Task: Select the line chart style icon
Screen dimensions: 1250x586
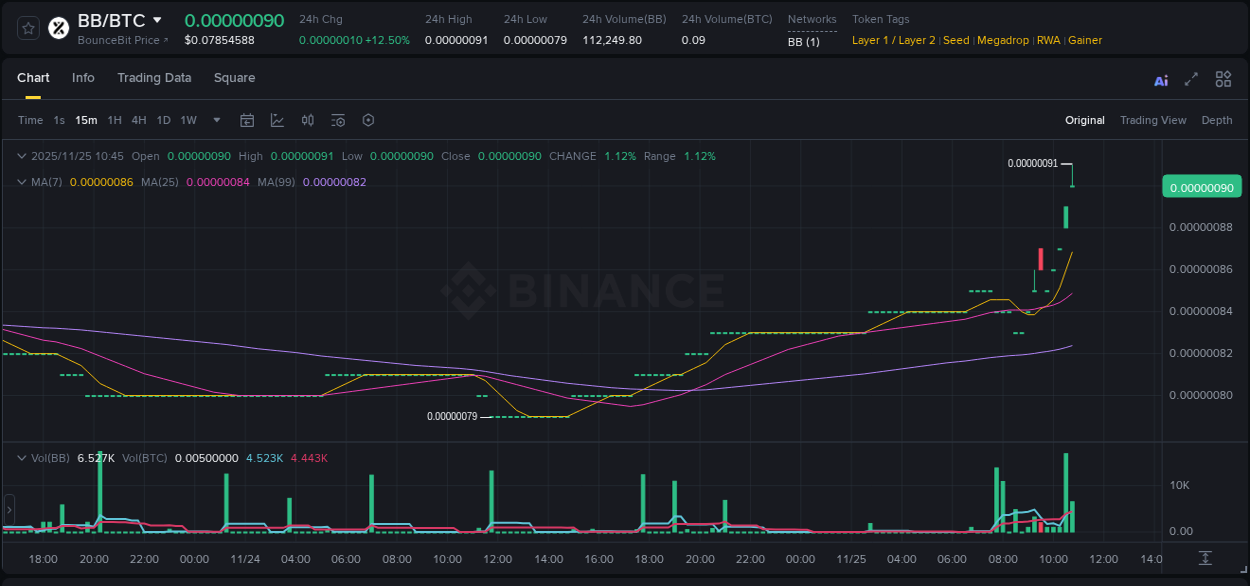Action: (277, 120)
